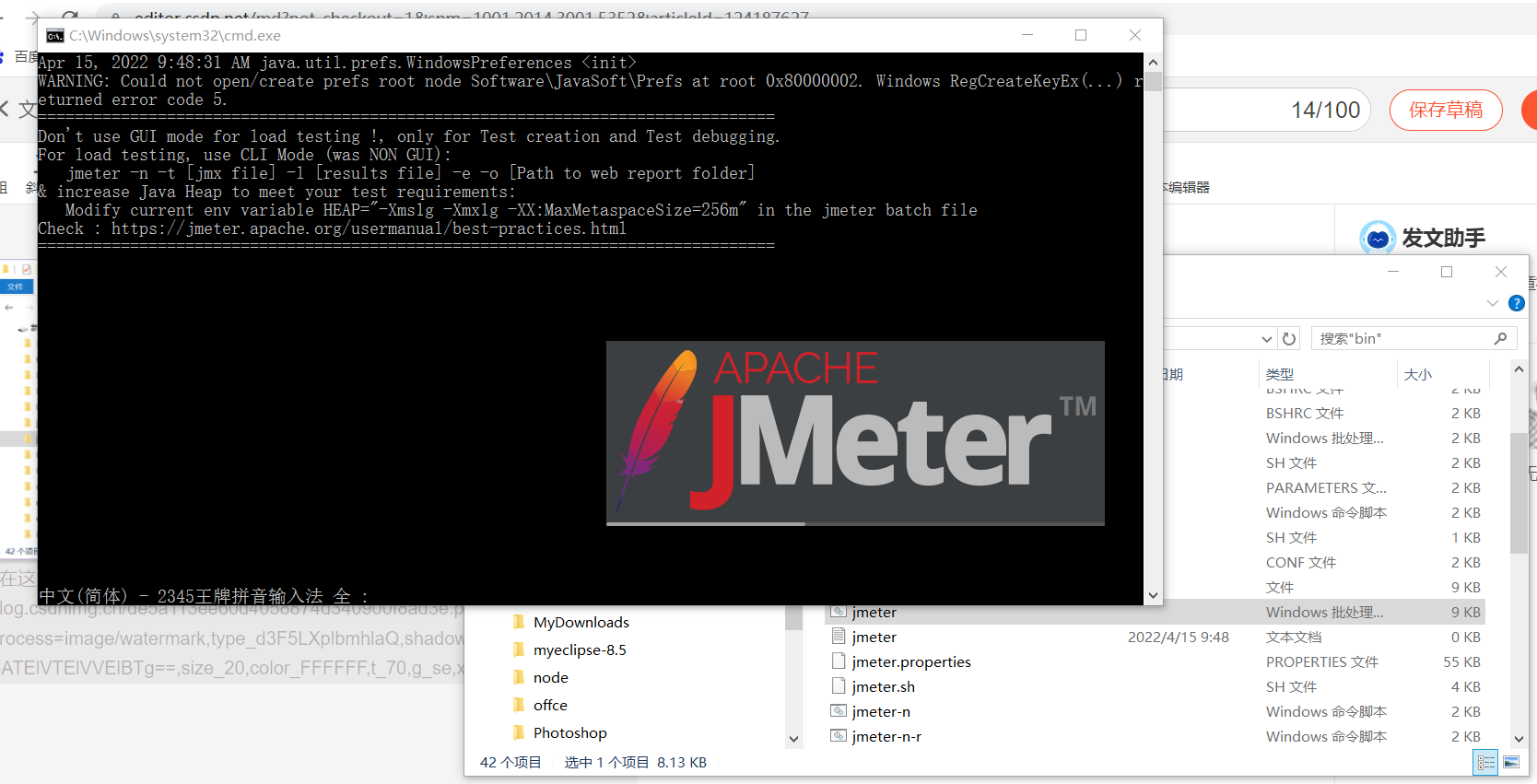Click the jmeter-n command script icon
The image size is (1537, 784).
838,711
